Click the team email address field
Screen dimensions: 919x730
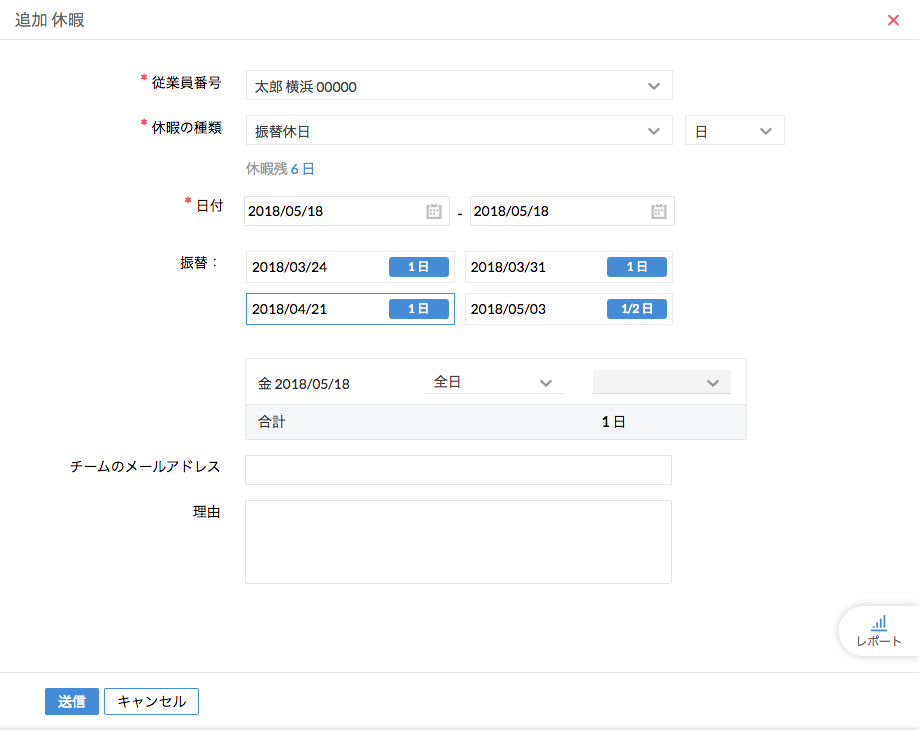pyautogui.click(x=458, y=470)
